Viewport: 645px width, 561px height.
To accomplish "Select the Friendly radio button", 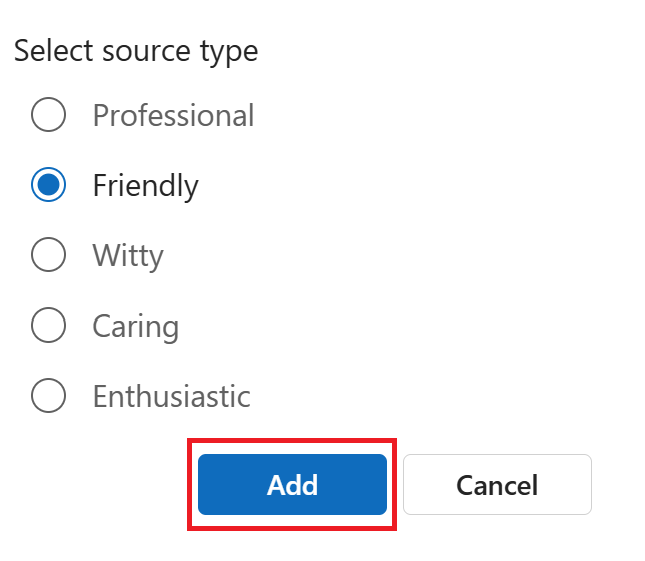I will (x=49, y=185).
